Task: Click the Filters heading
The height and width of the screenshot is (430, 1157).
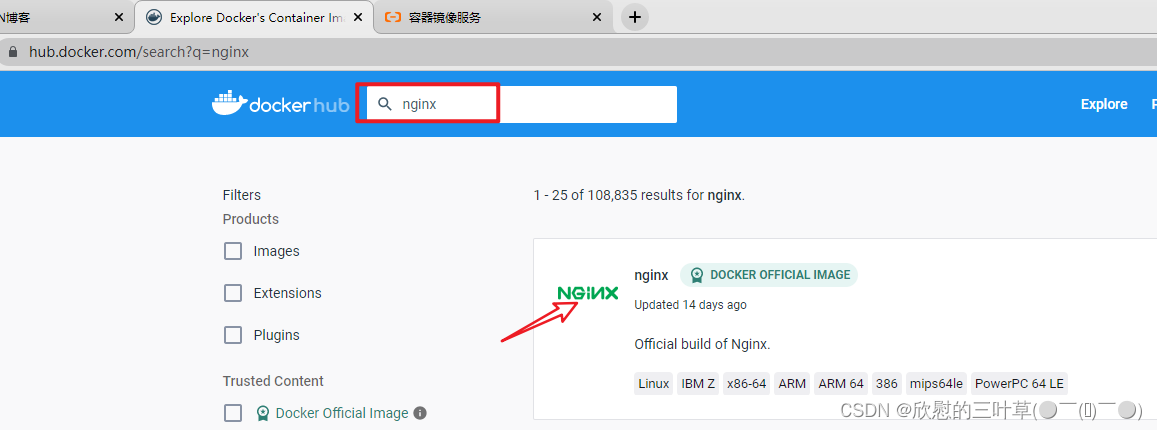Action: 242,195
